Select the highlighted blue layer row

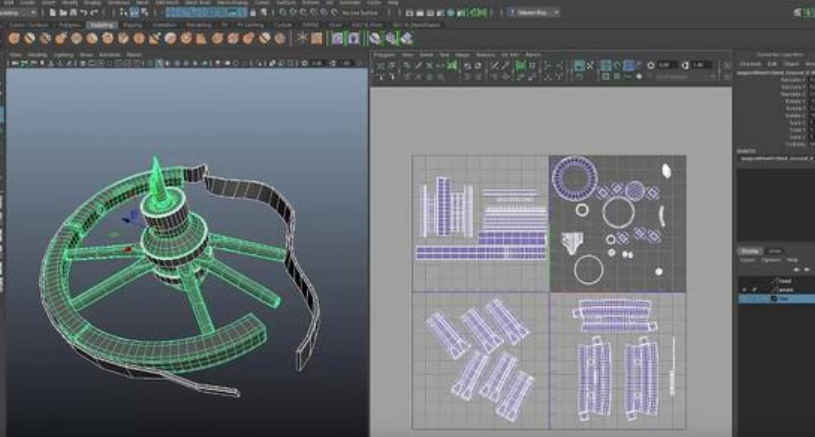777,299
